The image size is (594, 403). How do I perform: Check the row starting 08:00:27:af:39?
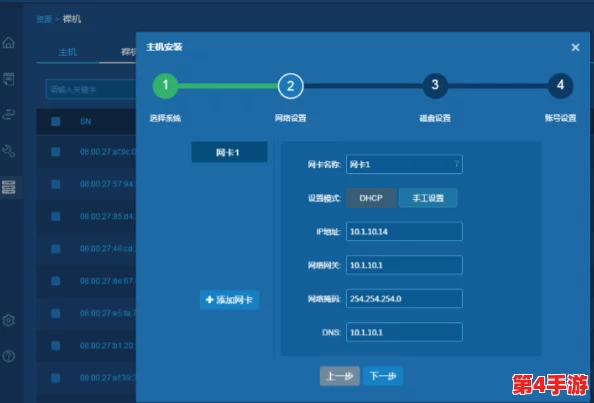(56, 378)
